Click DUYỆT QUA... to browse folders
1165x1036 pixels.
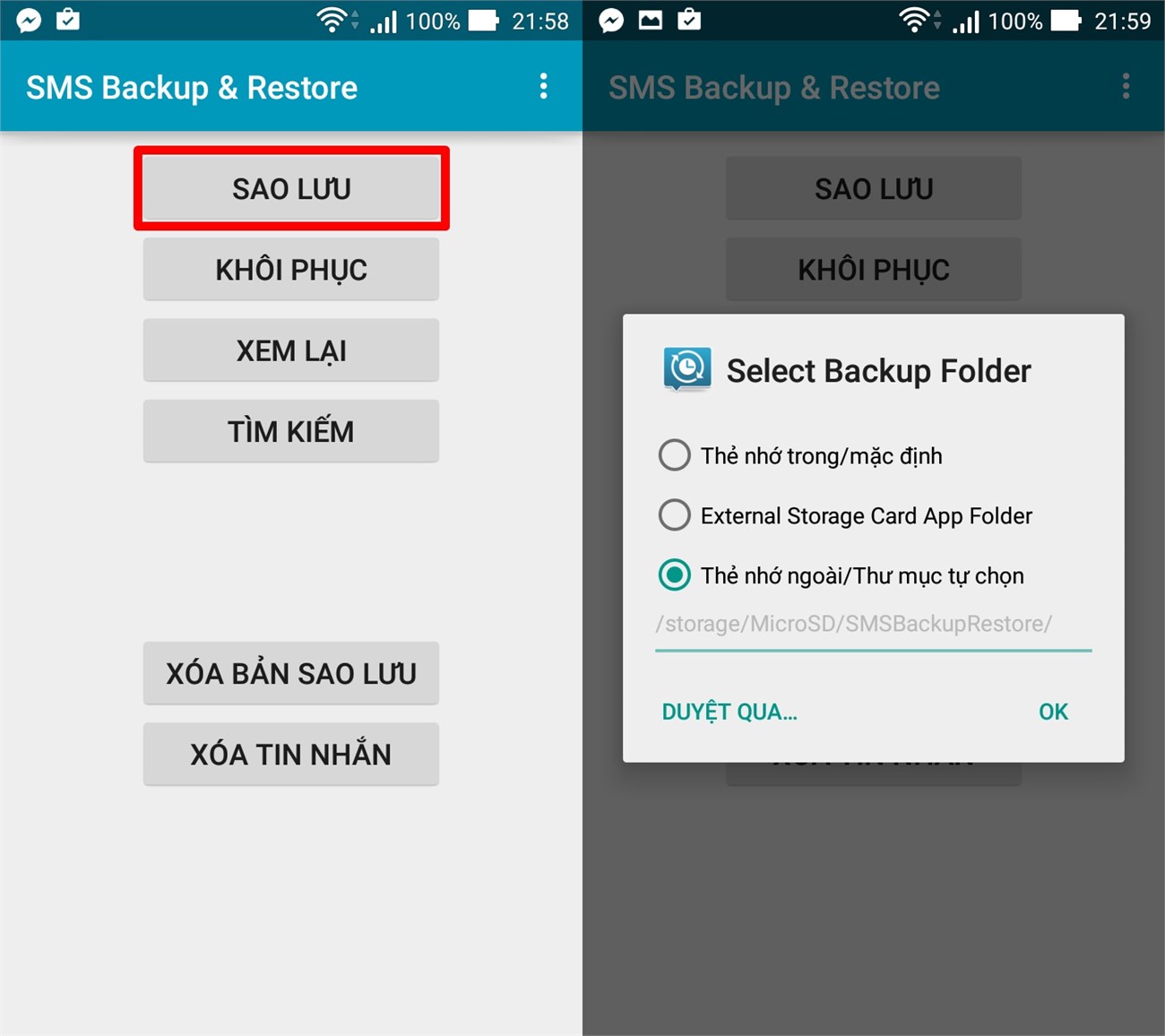point(729,712)
